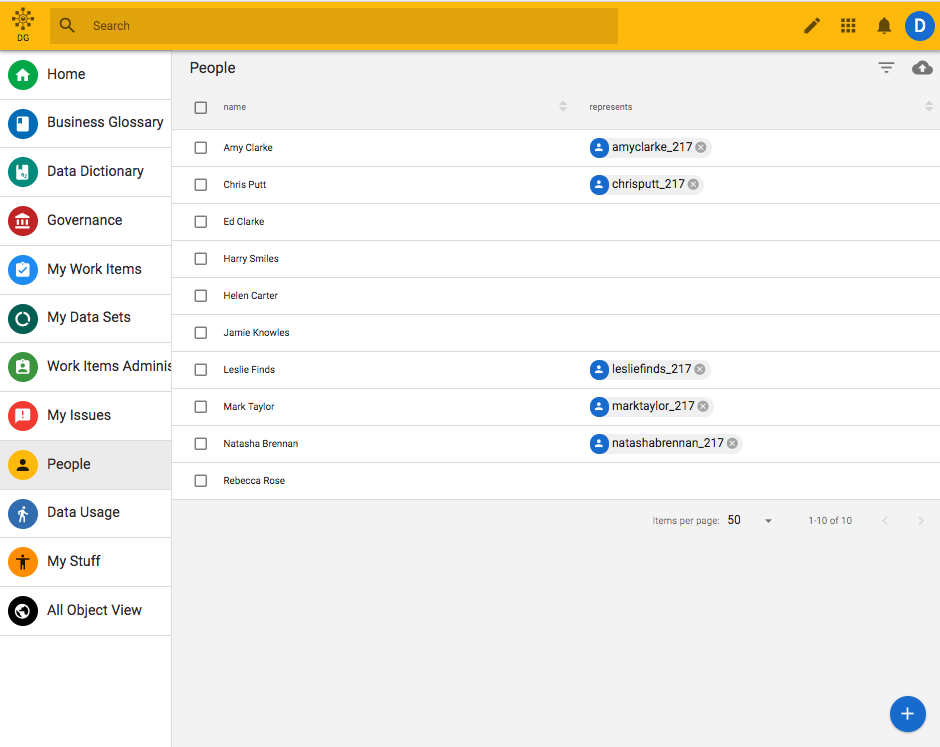Remove the natashabrennan_217 chip
940x747 pixels.
point(732,444)
